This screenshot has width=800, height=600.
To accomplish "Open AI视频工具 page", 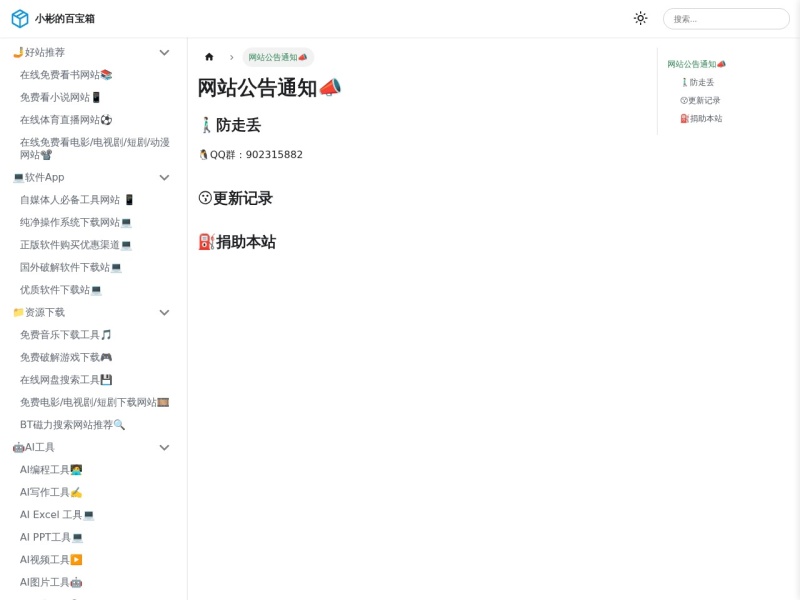I will pos(51,560).
